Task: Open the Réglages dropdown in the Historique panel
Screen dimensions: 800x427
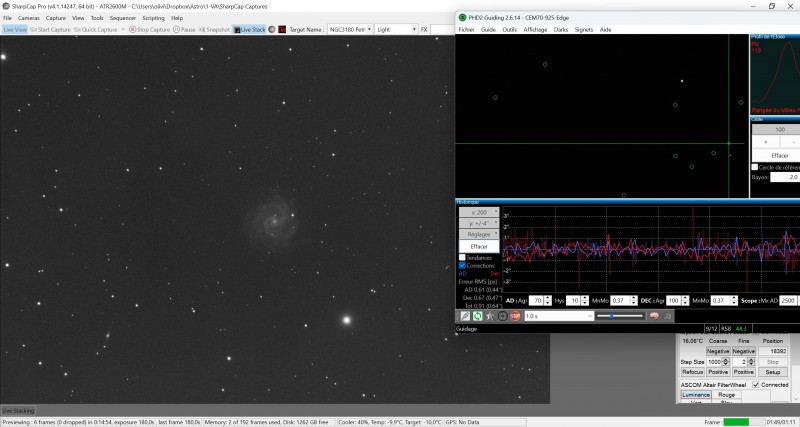Action: [x=479, y=235]
